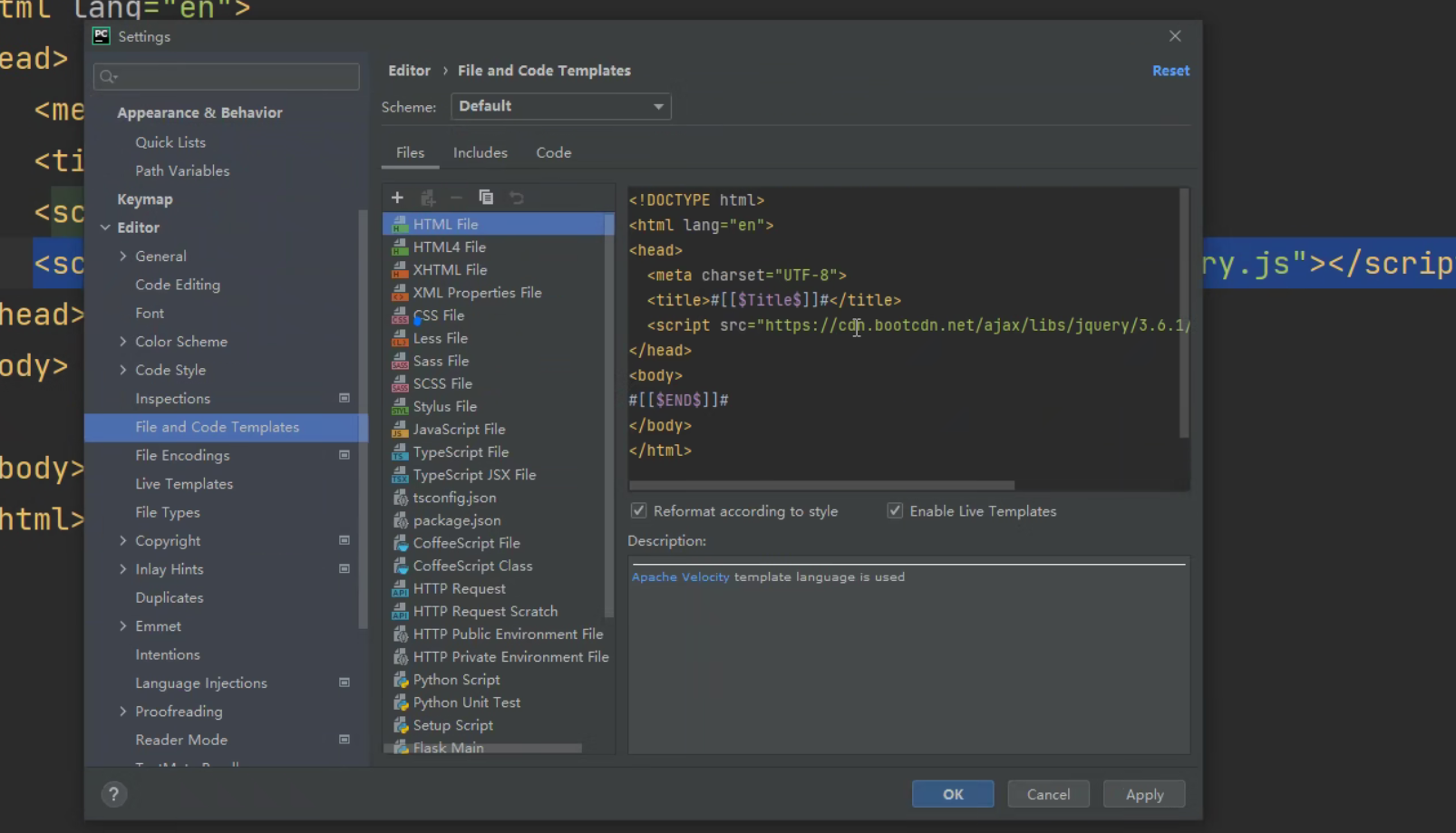
Task: Select Live Templates in settings tree
Action: 184,484
